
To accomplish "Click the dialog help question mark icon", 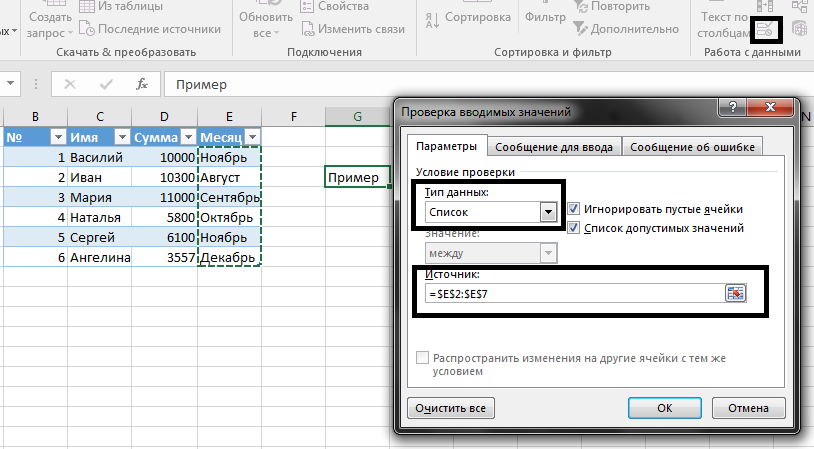I will point(736,111).
